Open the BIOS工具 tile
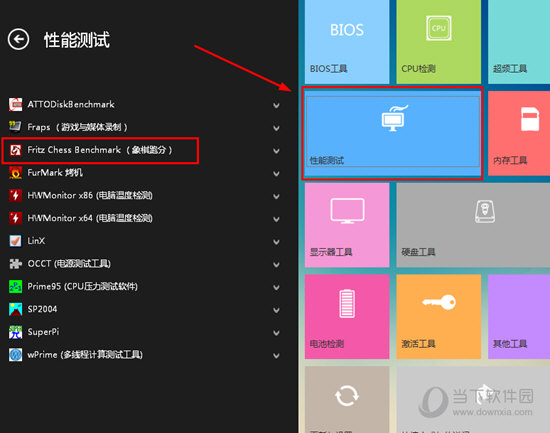Screen dimensions: 550x433 pos(347,41)
